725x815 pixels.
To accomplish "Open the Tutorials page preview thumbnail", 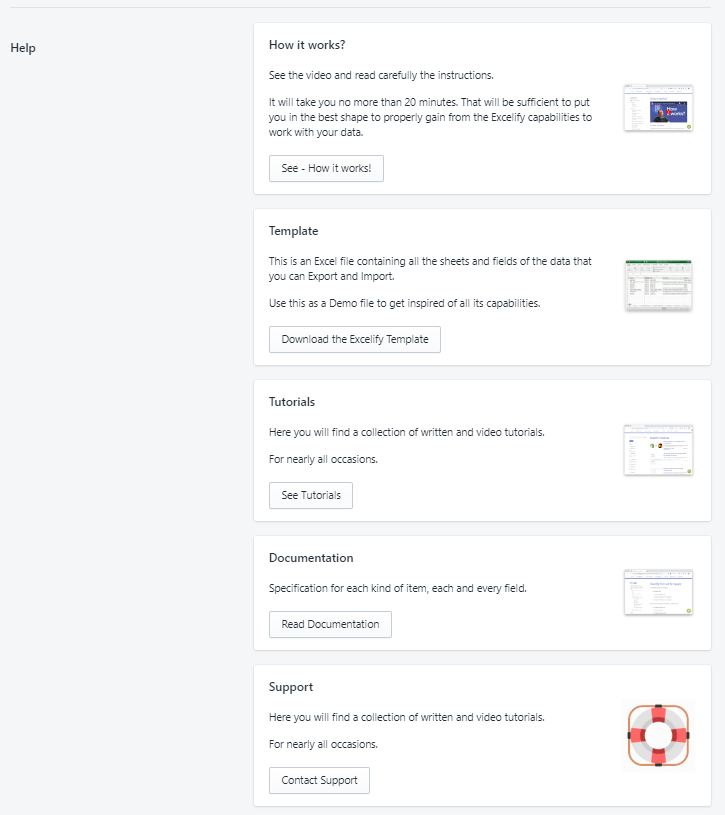I will pyautogui.click(x=658, y=450).
